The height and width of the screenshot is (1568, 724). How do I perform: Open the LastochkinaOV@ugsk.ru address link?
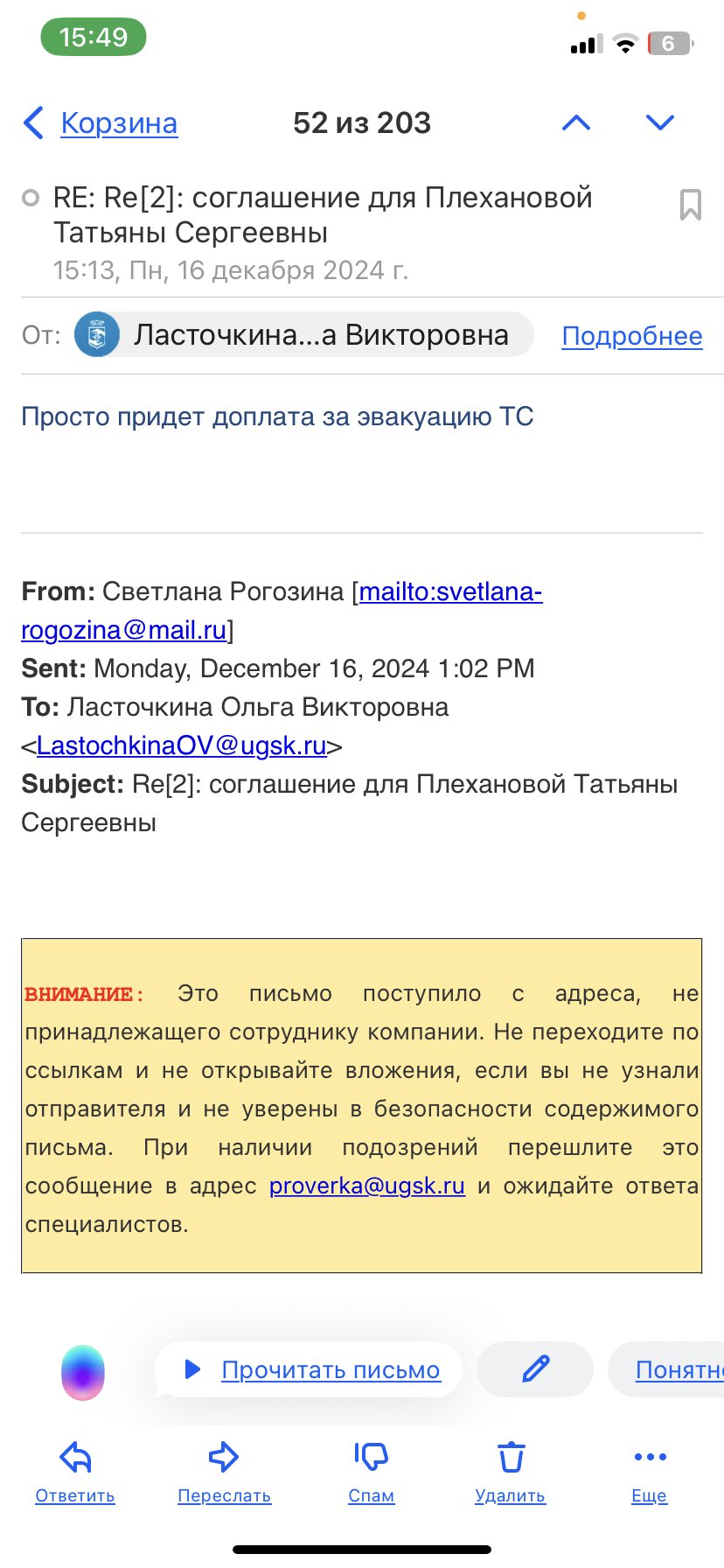[x=182, y=745]
